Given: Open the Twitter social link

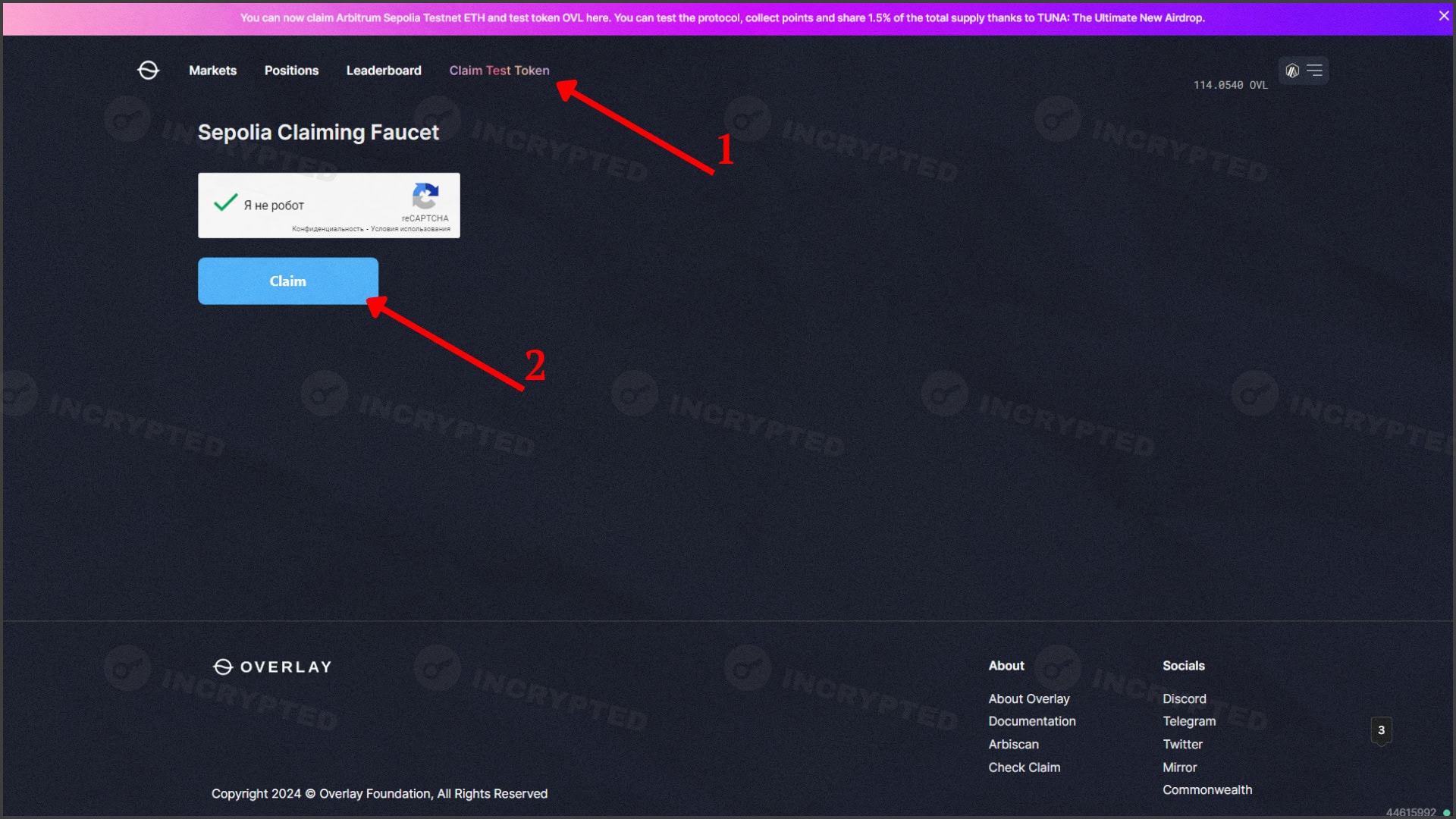Looking at the screenshot, I should [1182, 744].
